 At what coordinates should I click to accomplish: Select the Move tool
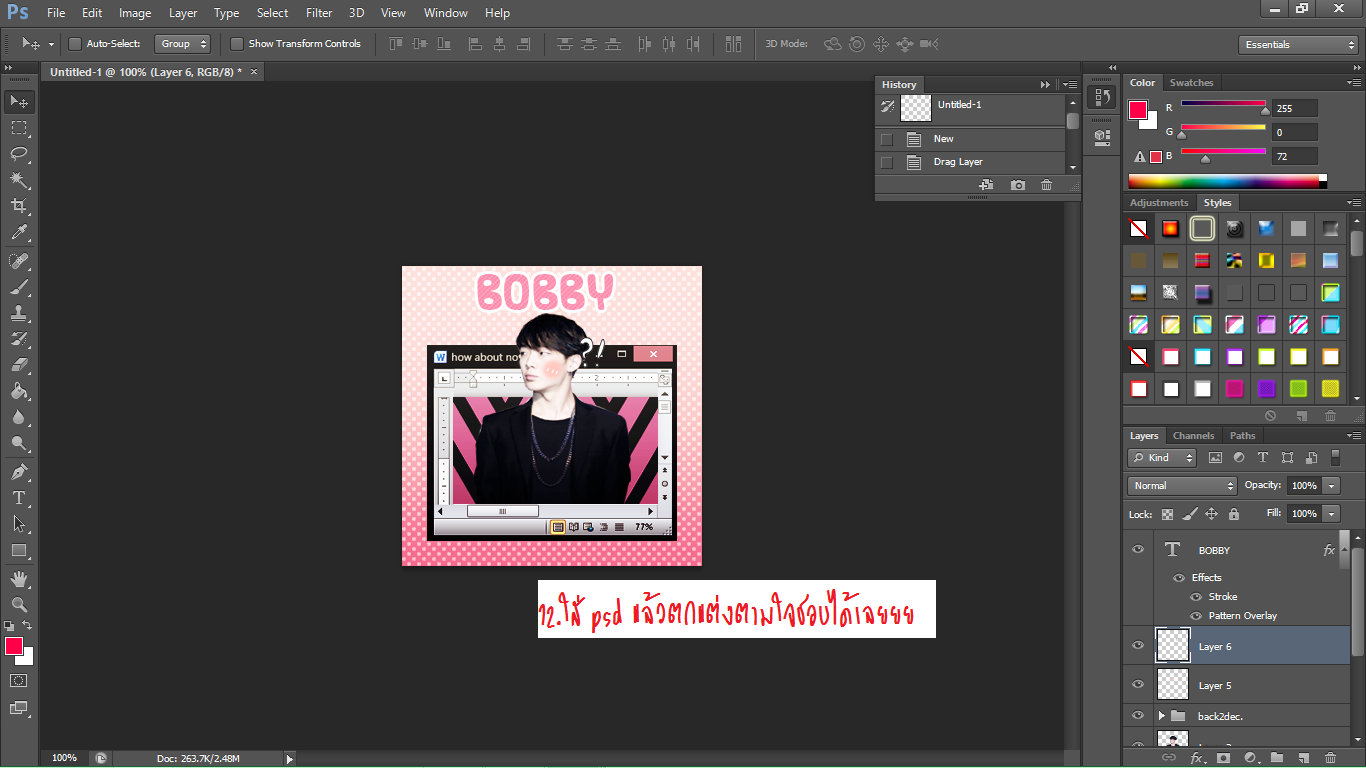point(19,101)
